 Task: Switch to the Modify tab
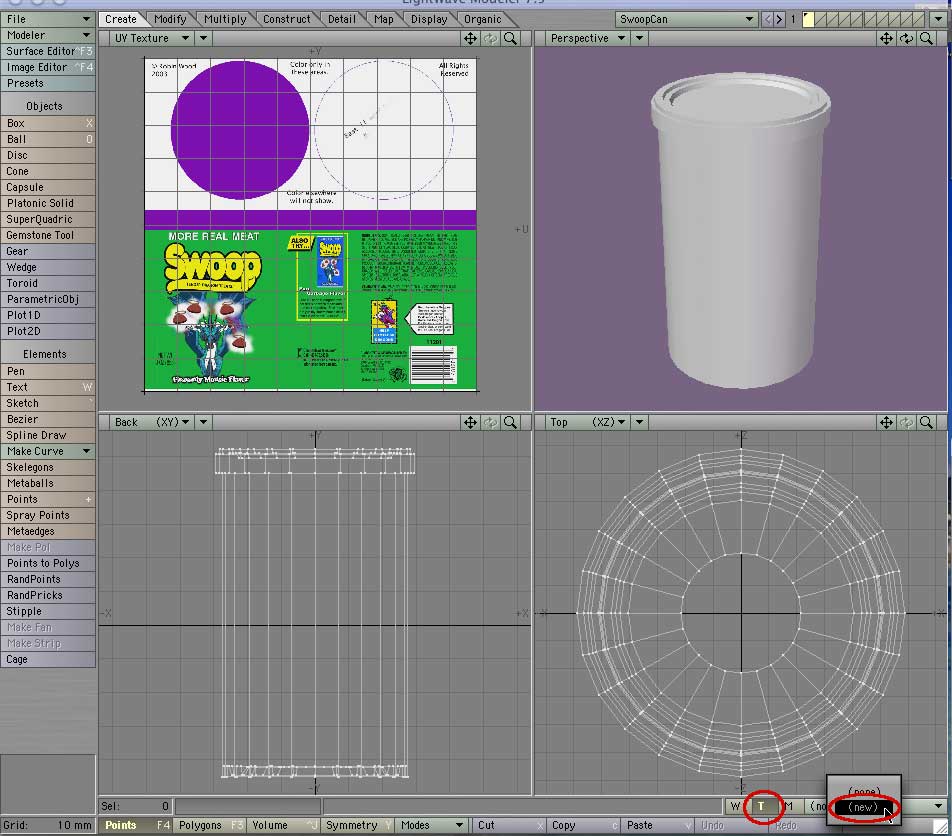[170, 19]
